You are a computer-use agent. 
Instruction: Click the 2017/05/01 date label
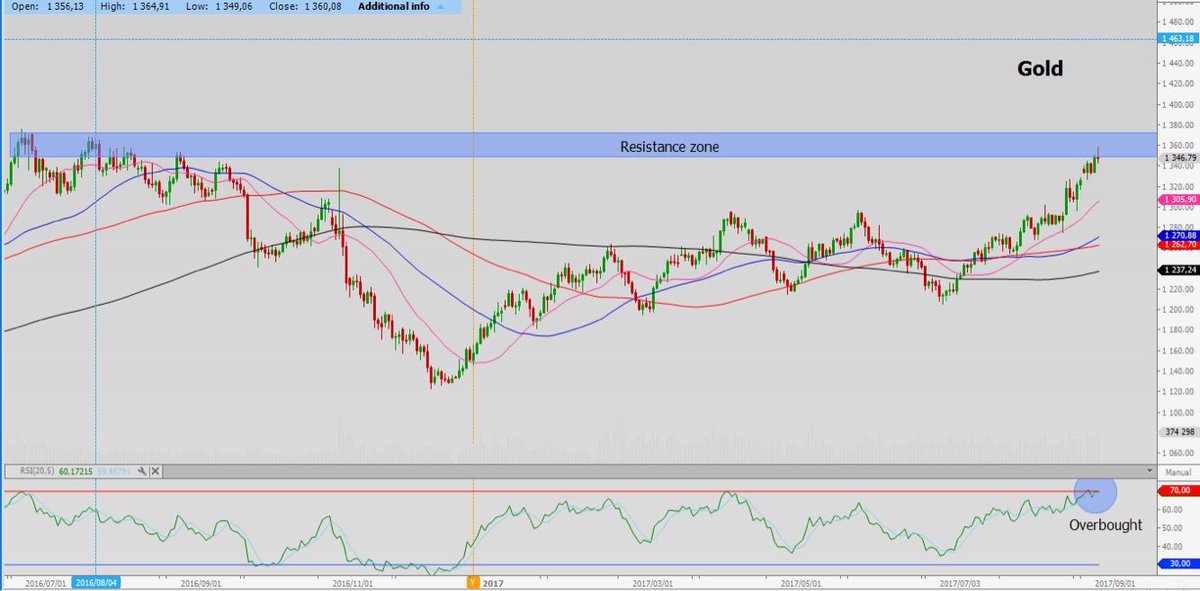click(x=801, y=582)
